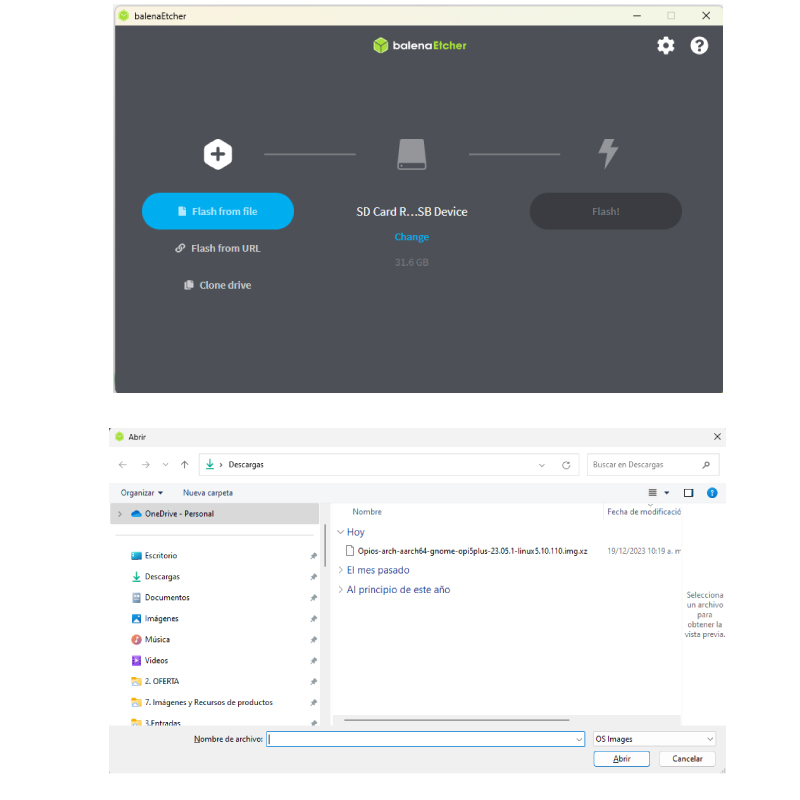Viewport: 800px width, 800px height.
Task: Click the Change drive link
Action: [x=411, y=237]
